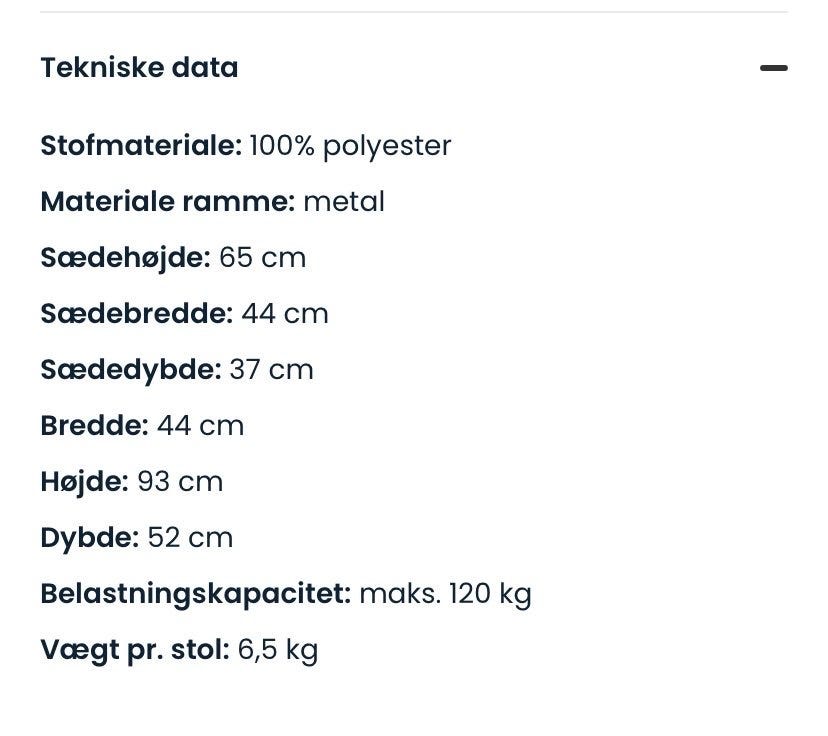Viewport: 828px width, 736px height.
Task: Click the 37 cm seat depth value
Action: point(271,370)
